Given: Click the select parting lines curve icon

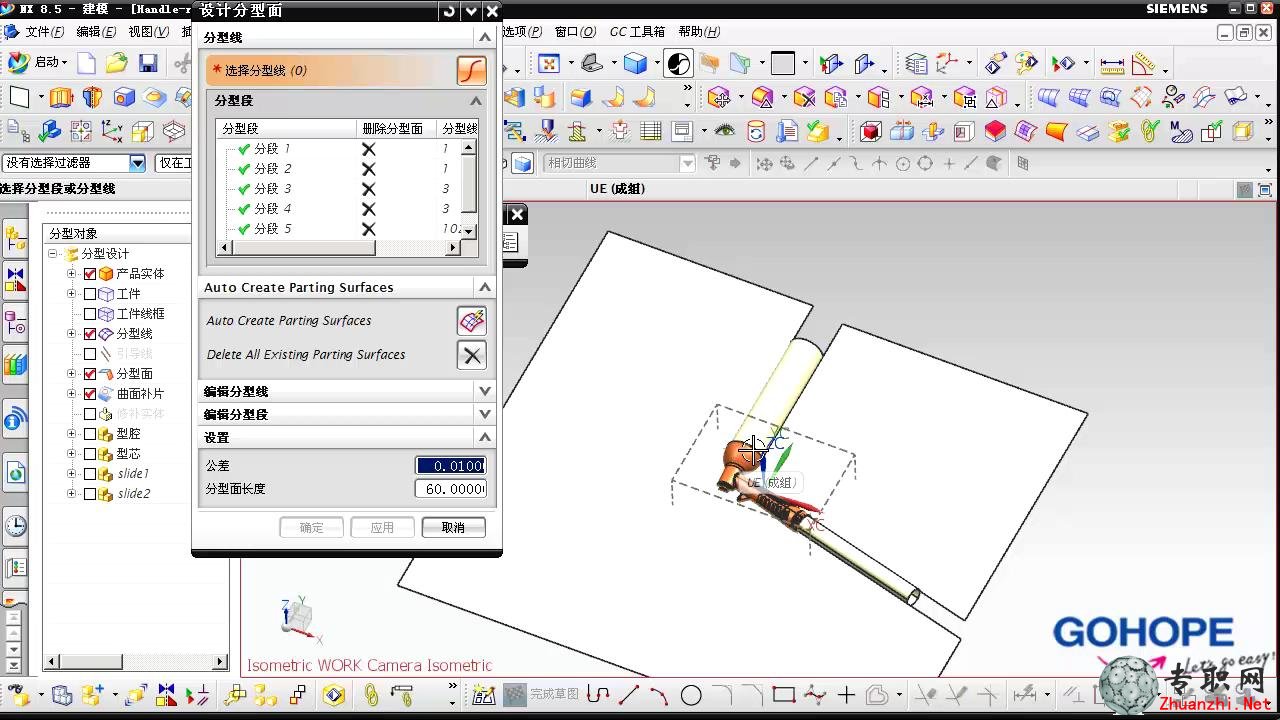Looking at the screenshot, I should point(471,70).
